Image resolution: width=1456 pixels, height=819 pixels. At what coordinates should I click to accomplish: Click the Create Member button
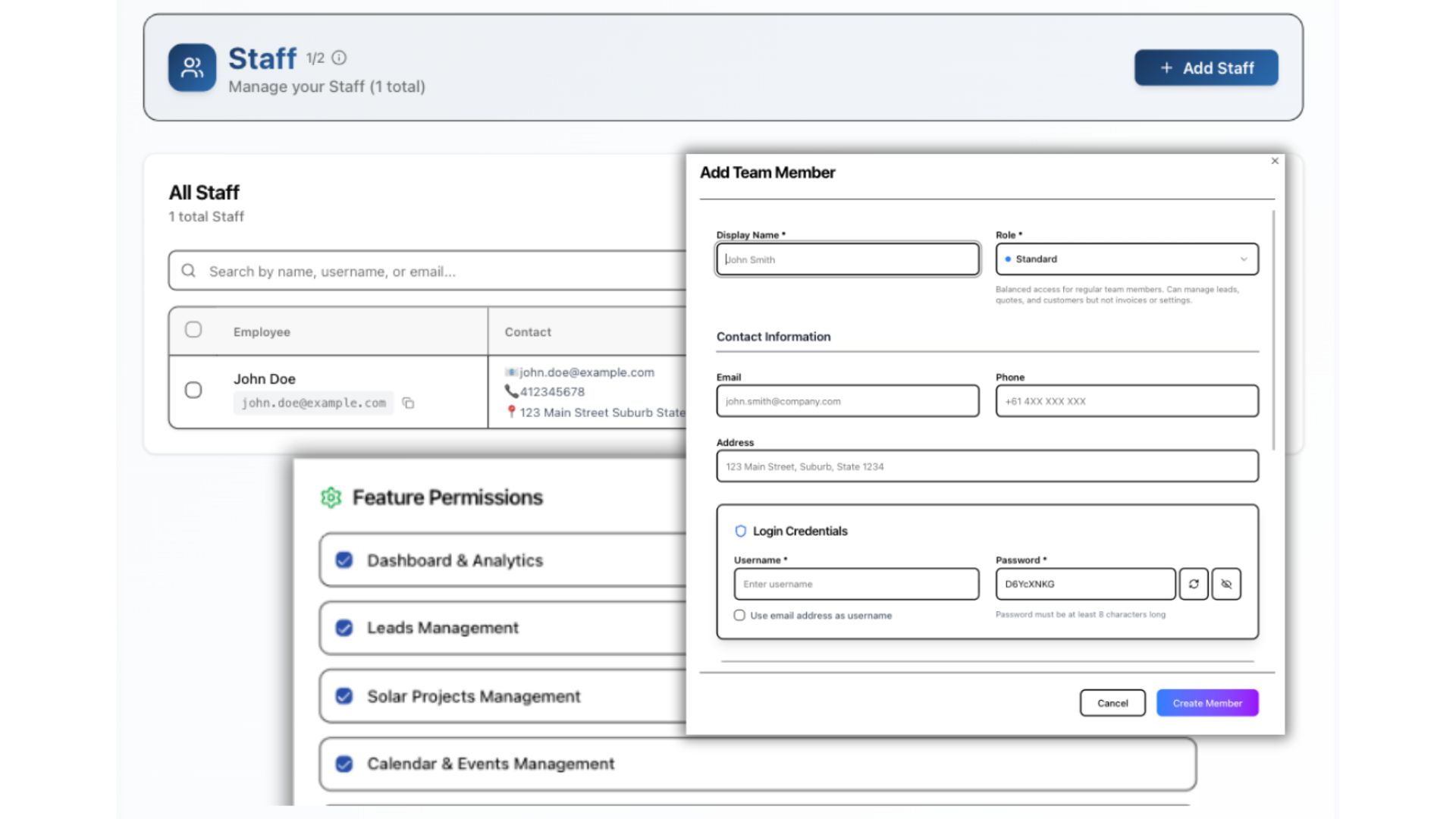click(x=1207, y=703)
